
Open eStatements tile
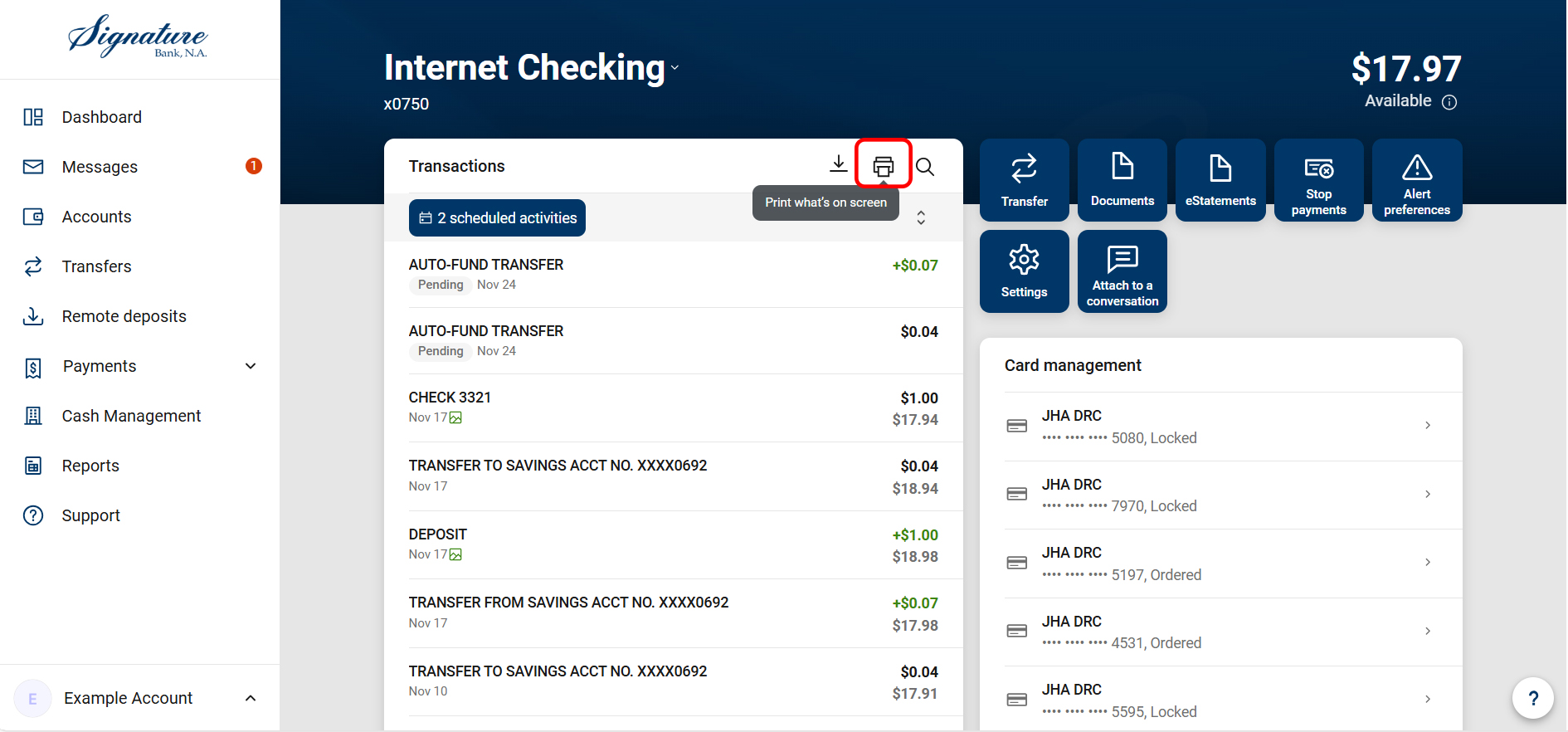point(1220,180)
